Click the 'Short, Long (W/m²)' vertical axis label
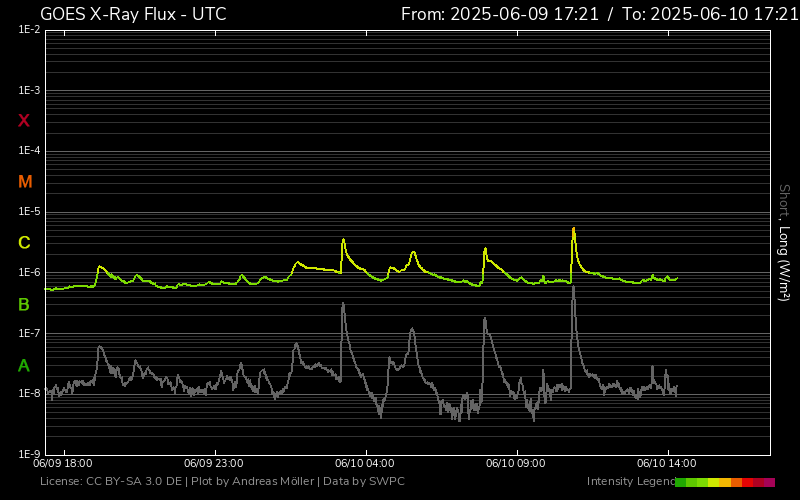The image size is (800, 500). (x=785, y=242)
